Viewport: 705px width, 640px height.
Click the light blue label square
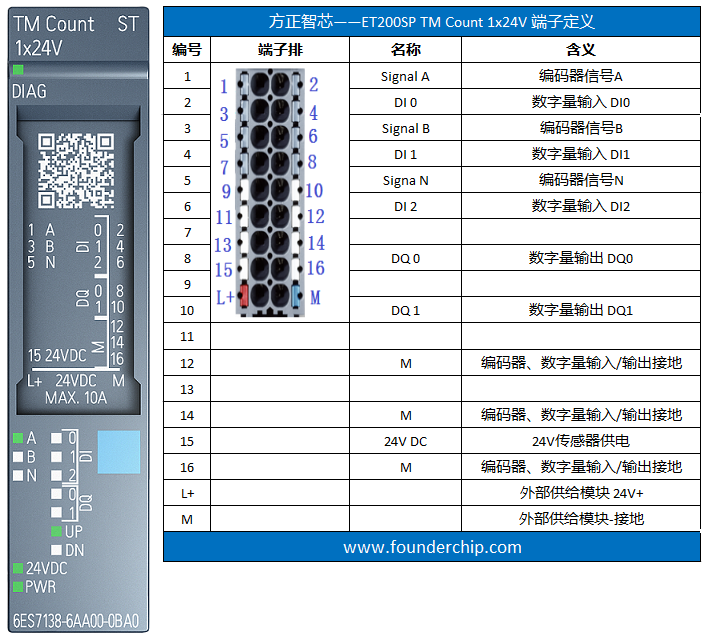[118, 452]
